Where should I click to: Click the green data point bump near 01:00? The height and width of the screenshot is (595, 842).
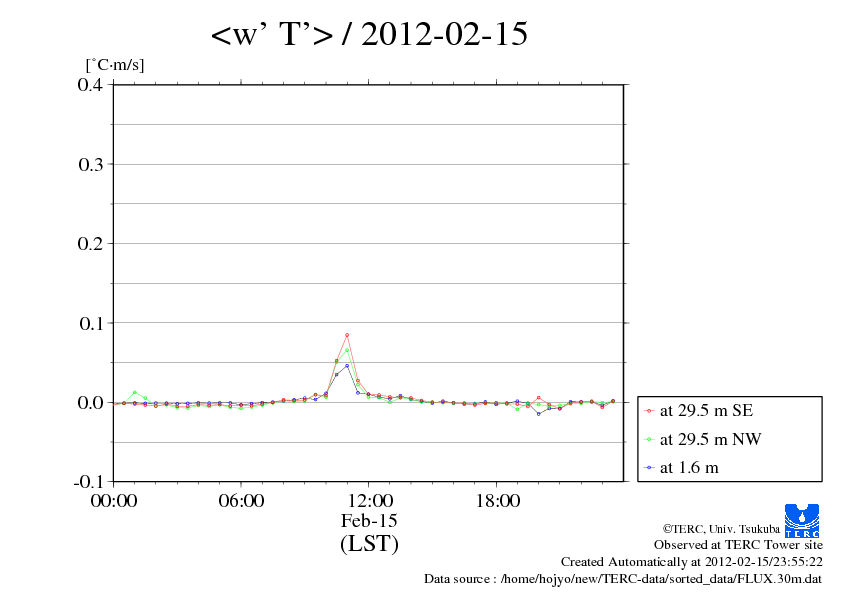click(x=135, y=393)
